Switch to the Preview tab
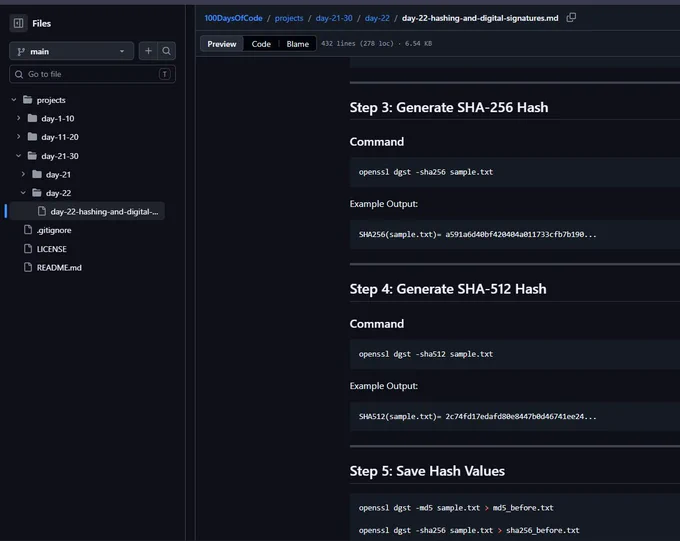The image size is (680, 541). [x=222, y=44]
